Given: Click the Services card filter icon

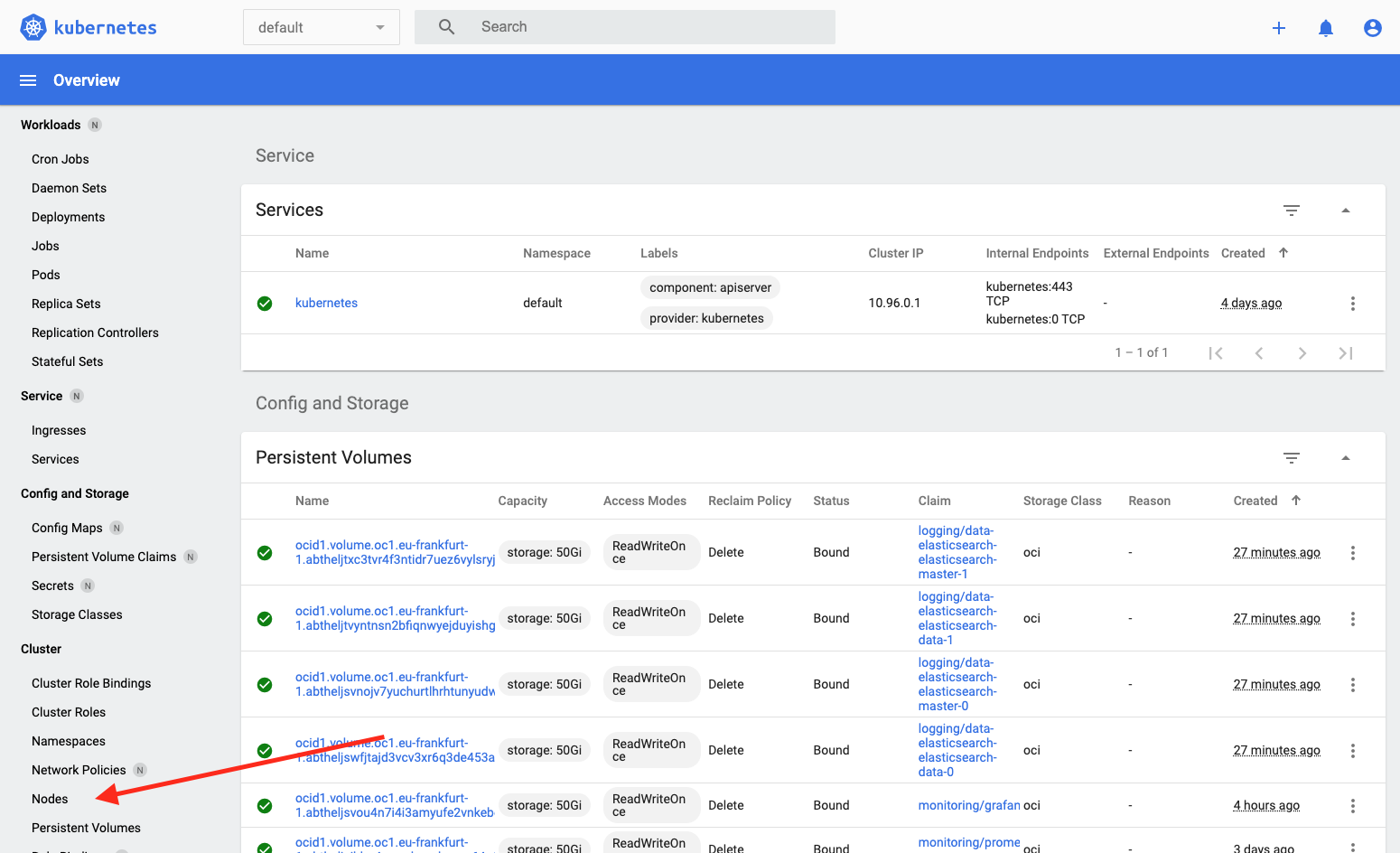Looking at the screenshot, I should tap(1292, 211).
